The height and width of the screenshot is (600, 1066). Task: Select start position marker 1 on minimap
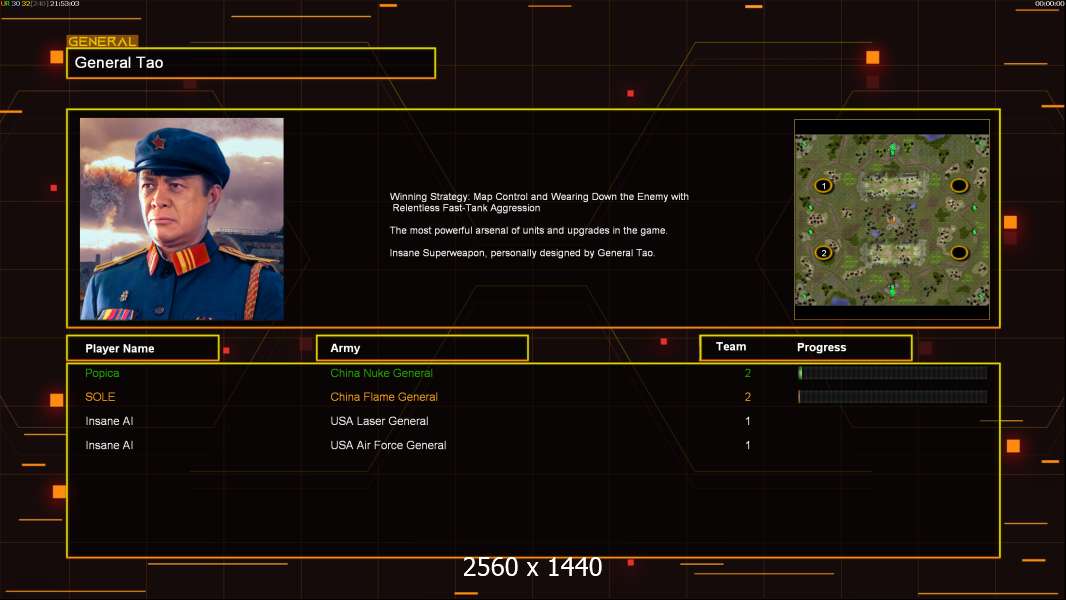tap(823, 186)
